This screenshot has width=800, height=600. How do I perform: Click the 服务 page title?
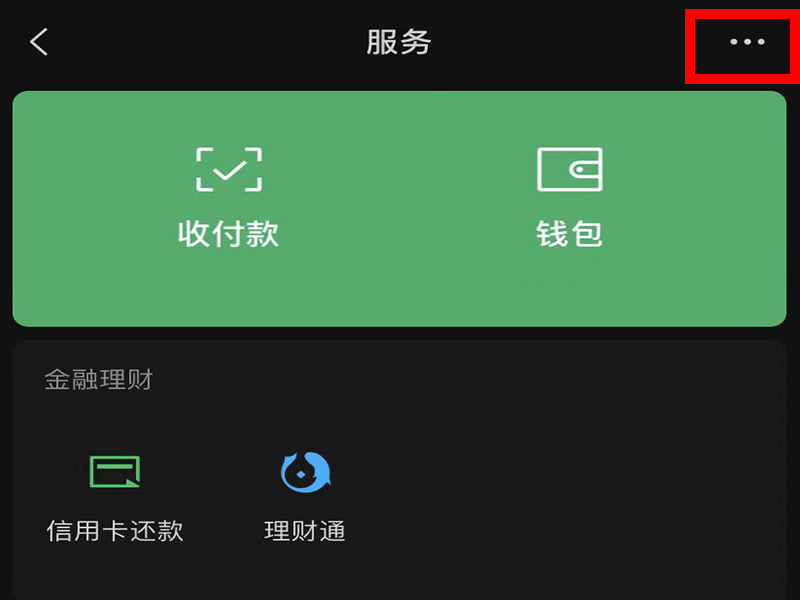(x=399, y=42)
